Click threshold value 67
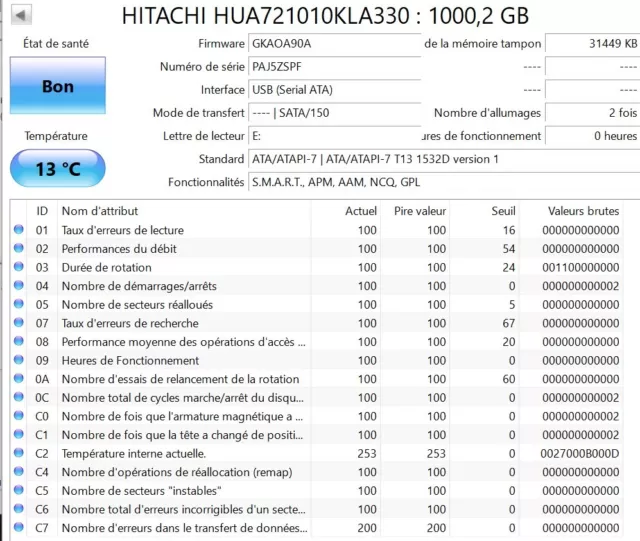This screenshot has height=541, width=640. (x=509, y=323)
